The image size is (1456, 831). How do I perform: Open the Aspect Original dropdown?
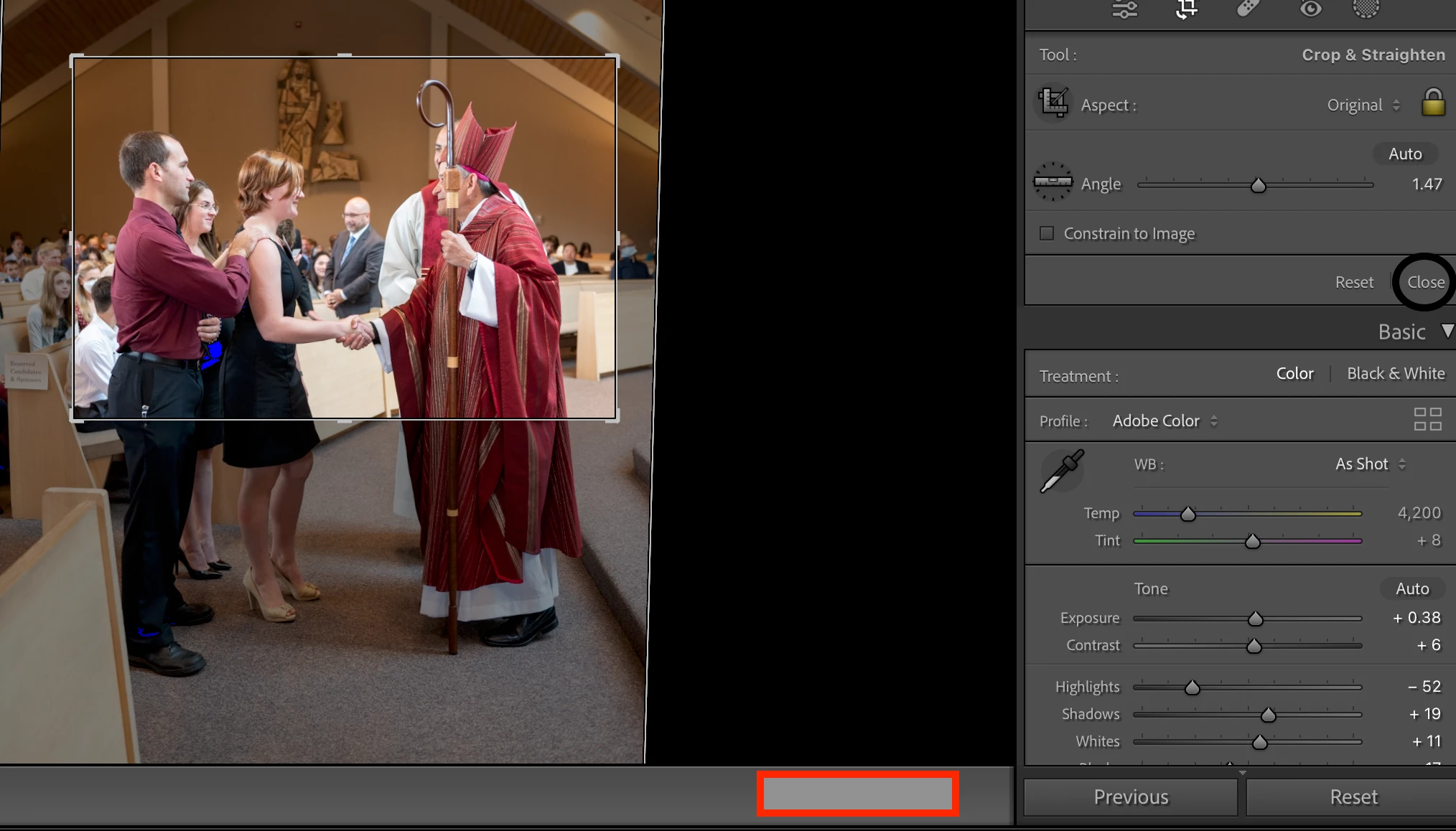[x=1363, y=105]
